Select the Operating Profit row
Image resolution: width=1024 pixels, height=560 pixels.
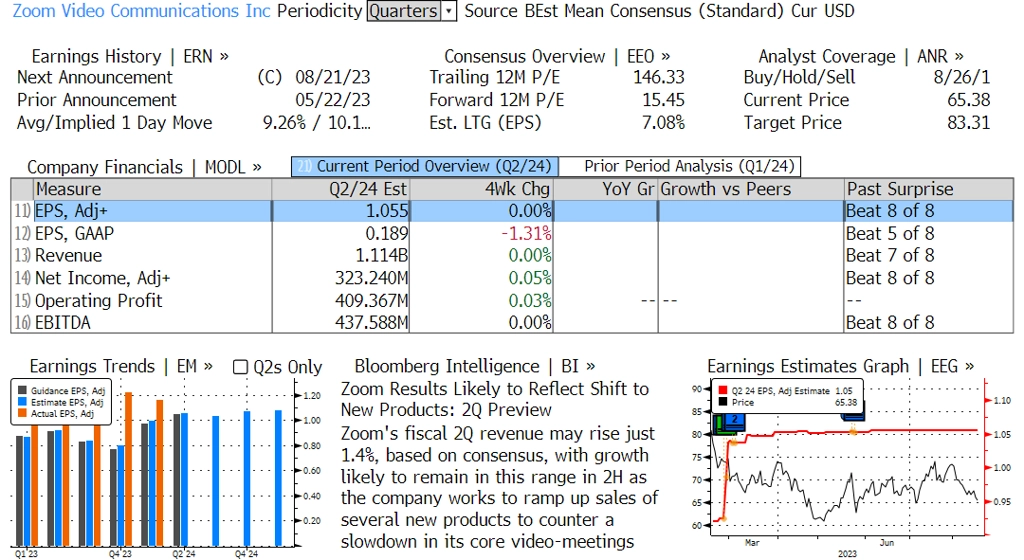click(x=512, y=300)
